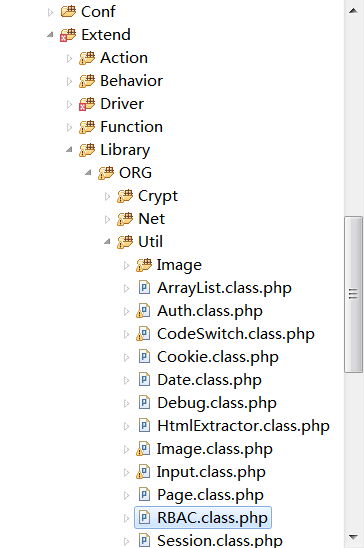Click the Action folder icon
Viewport: 364px width, 548px height.
(87, 58)
